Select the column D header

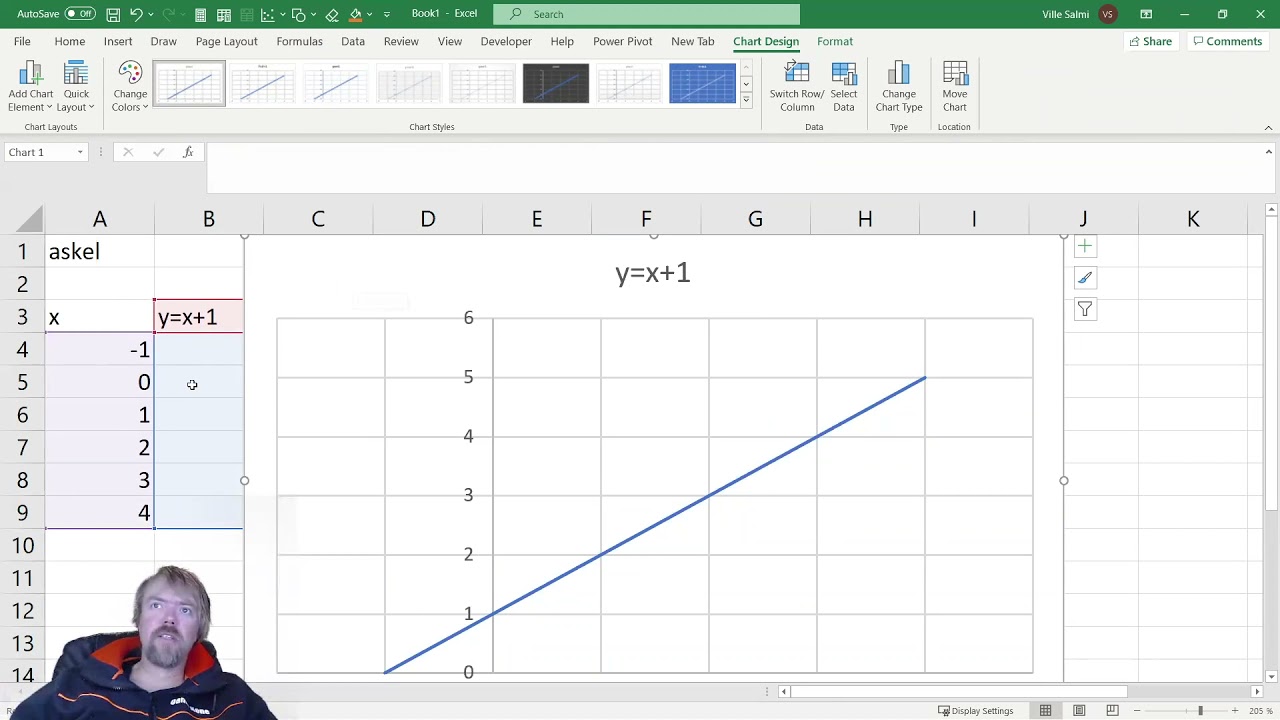click(427, 219)
